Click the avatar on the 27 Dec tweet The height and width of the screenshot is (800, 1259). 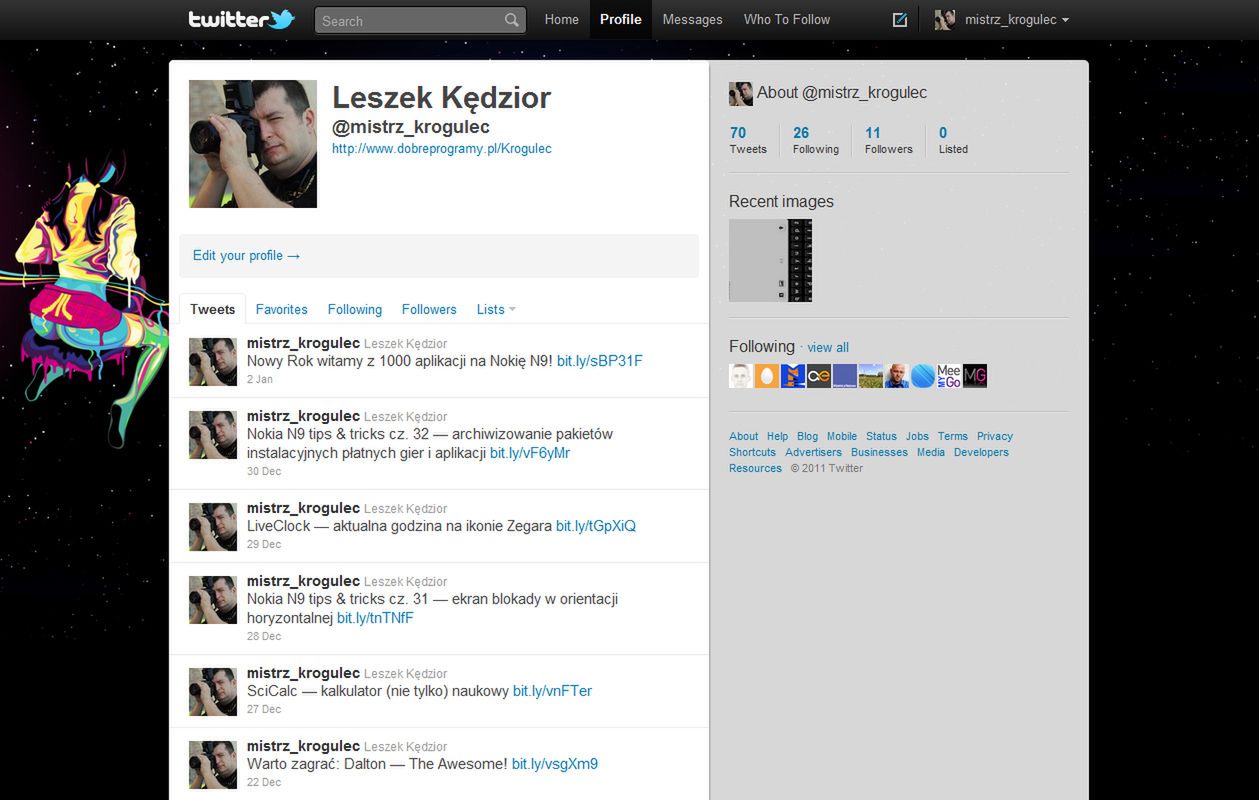coord(213,692)
